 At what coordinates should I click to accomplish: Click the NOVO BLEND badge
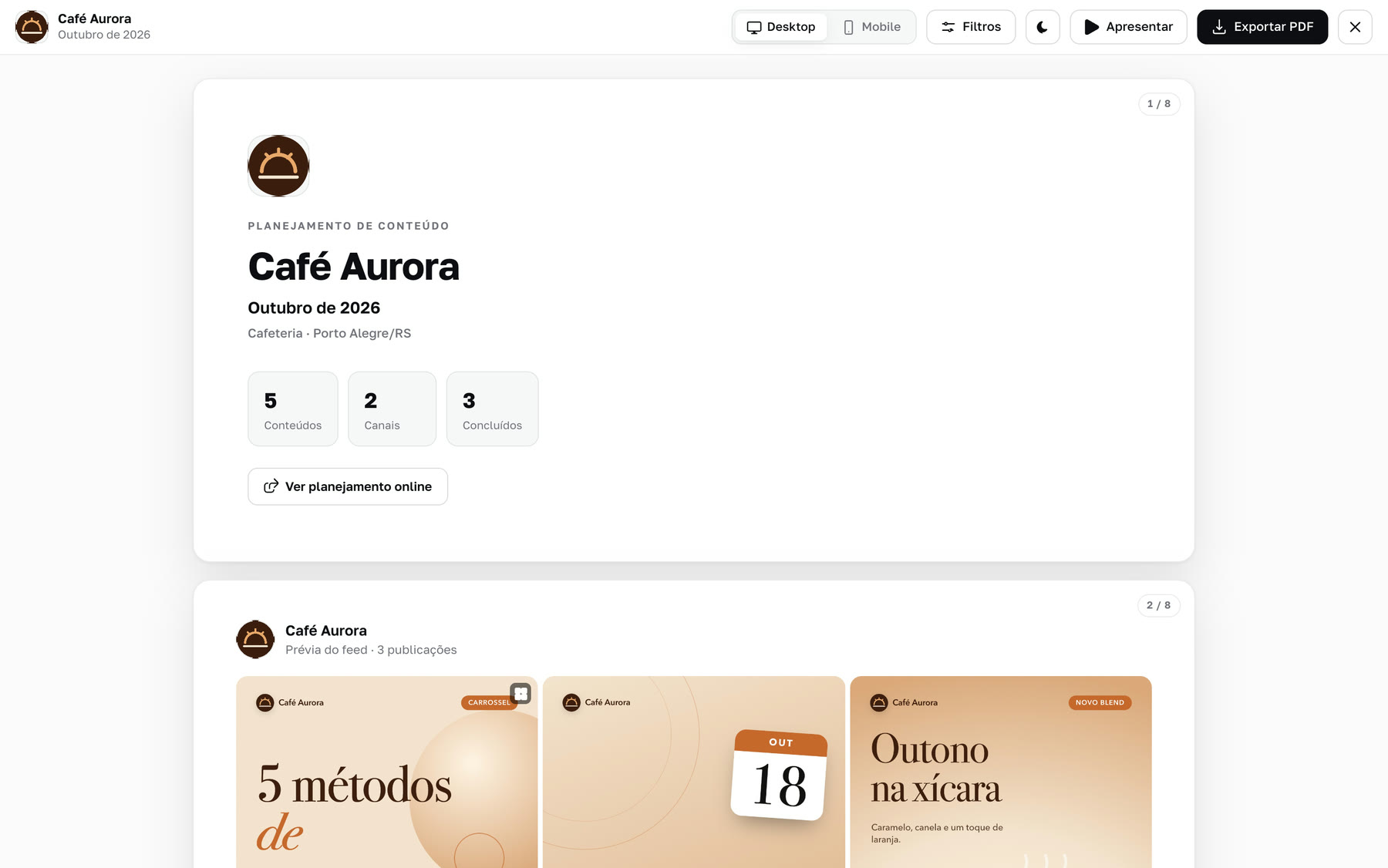1100,702
